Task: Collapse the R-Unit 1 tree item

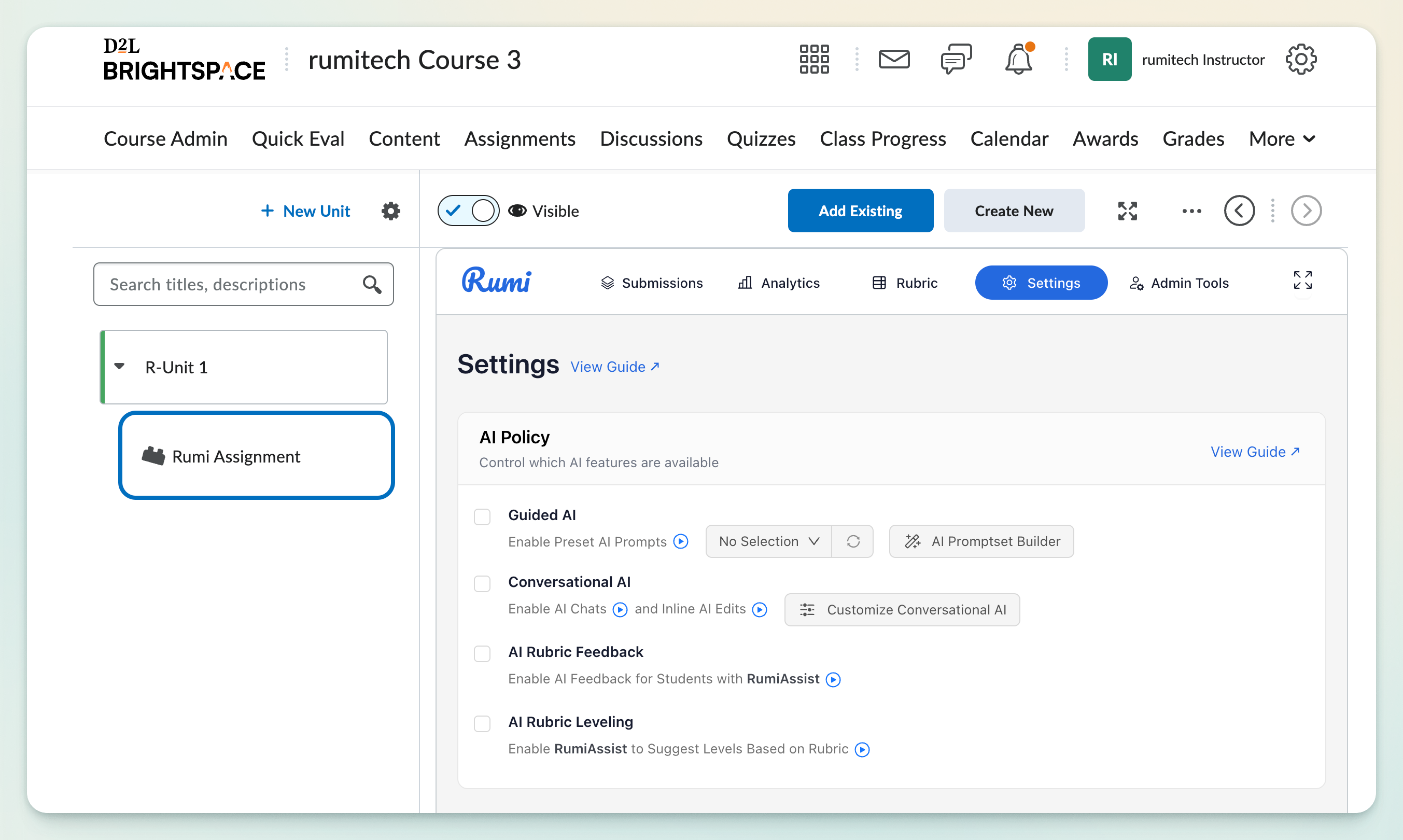Action: tap(119, 367)
